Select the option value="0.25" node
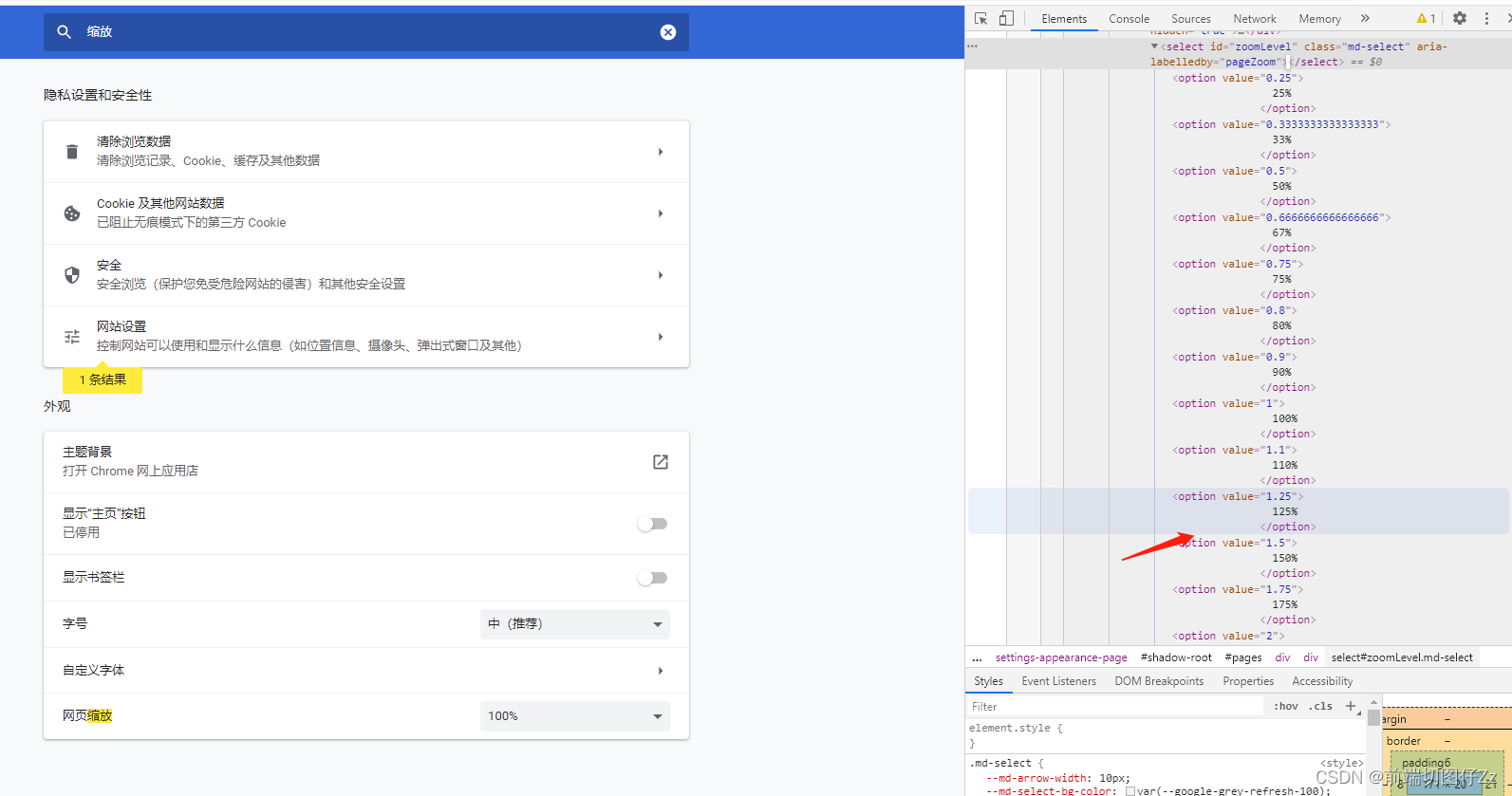 [x=1238, y=78]
